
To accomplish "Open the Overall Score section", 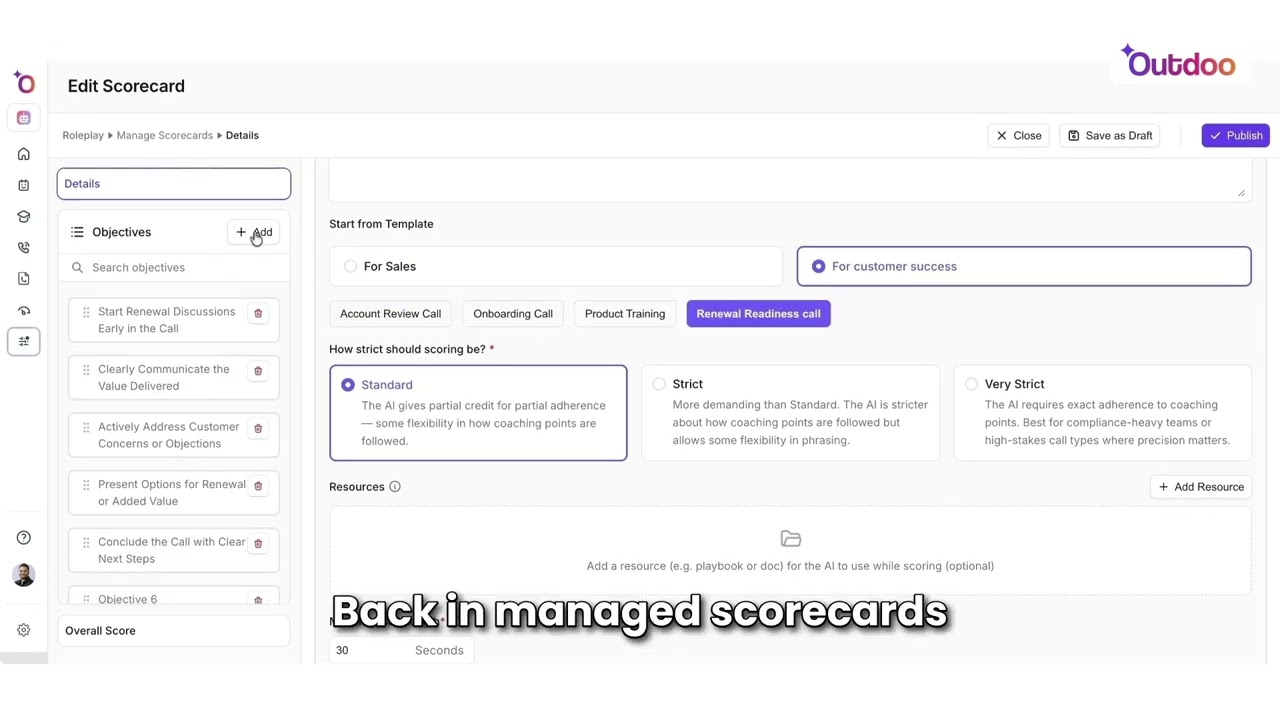I will coord(174,631).
